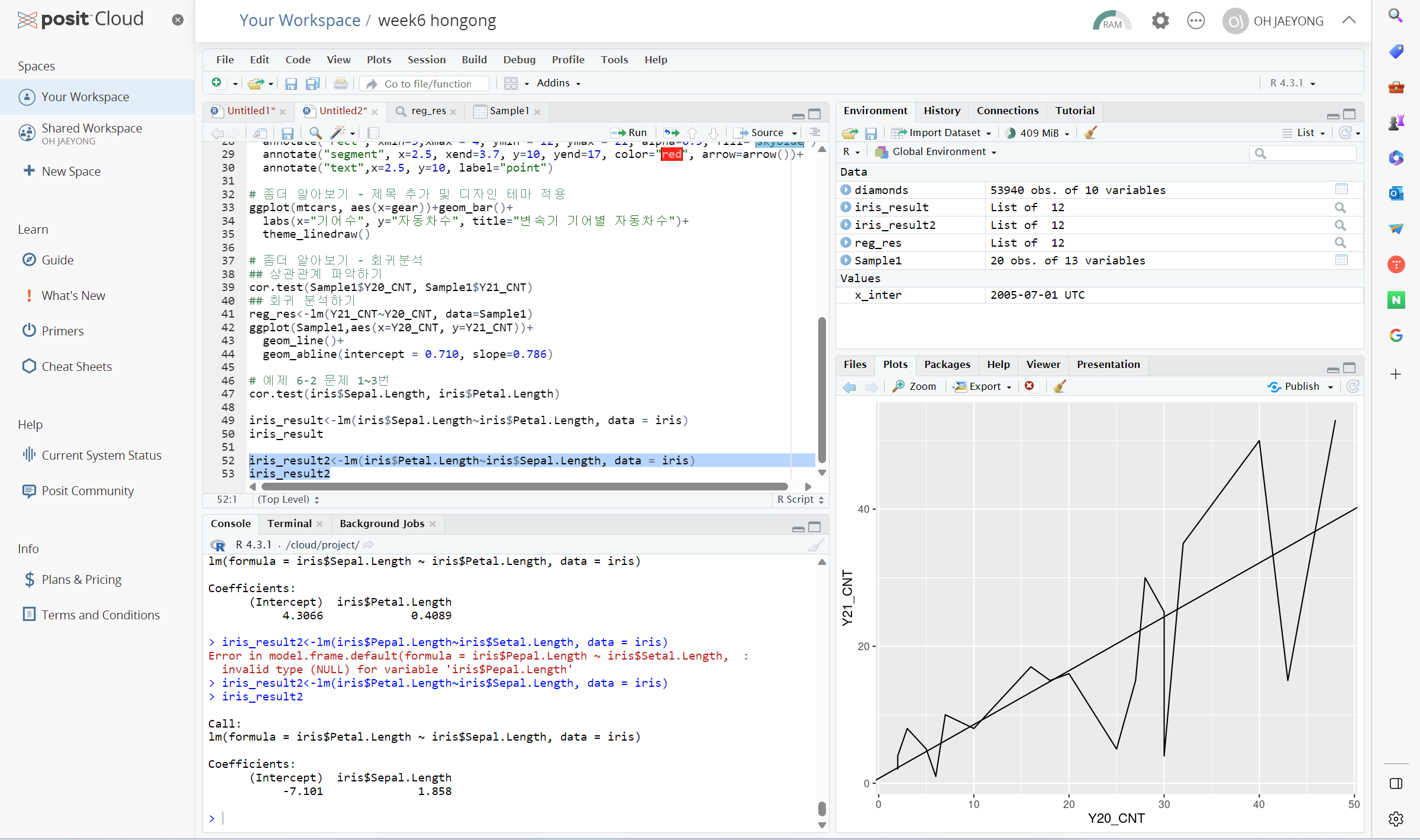The height and width of the screenshot is (840, 1420).
Task: Expand the Addins dropdown
Action: tap(558, 83)
